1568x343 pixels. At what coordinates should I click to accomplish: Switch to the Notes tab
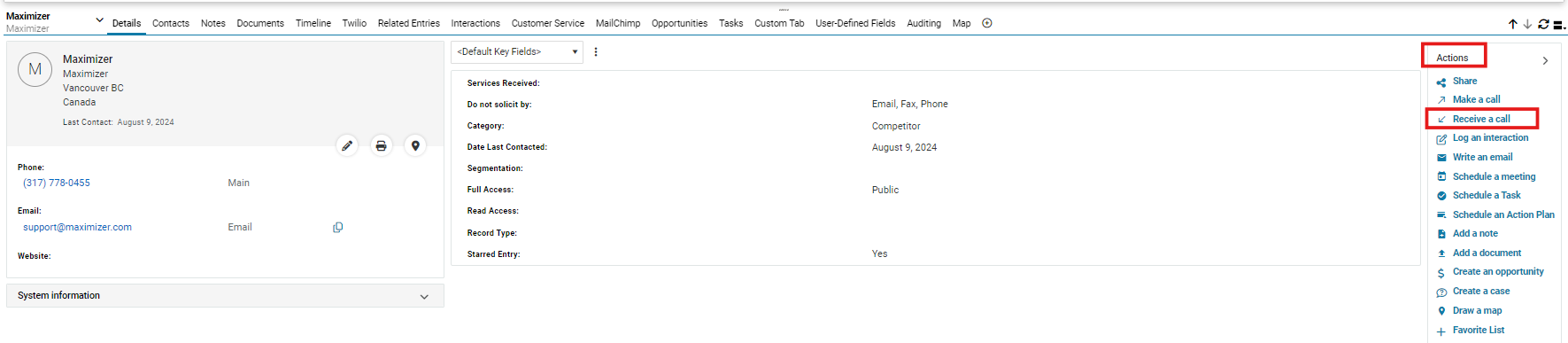pos(212,23)
